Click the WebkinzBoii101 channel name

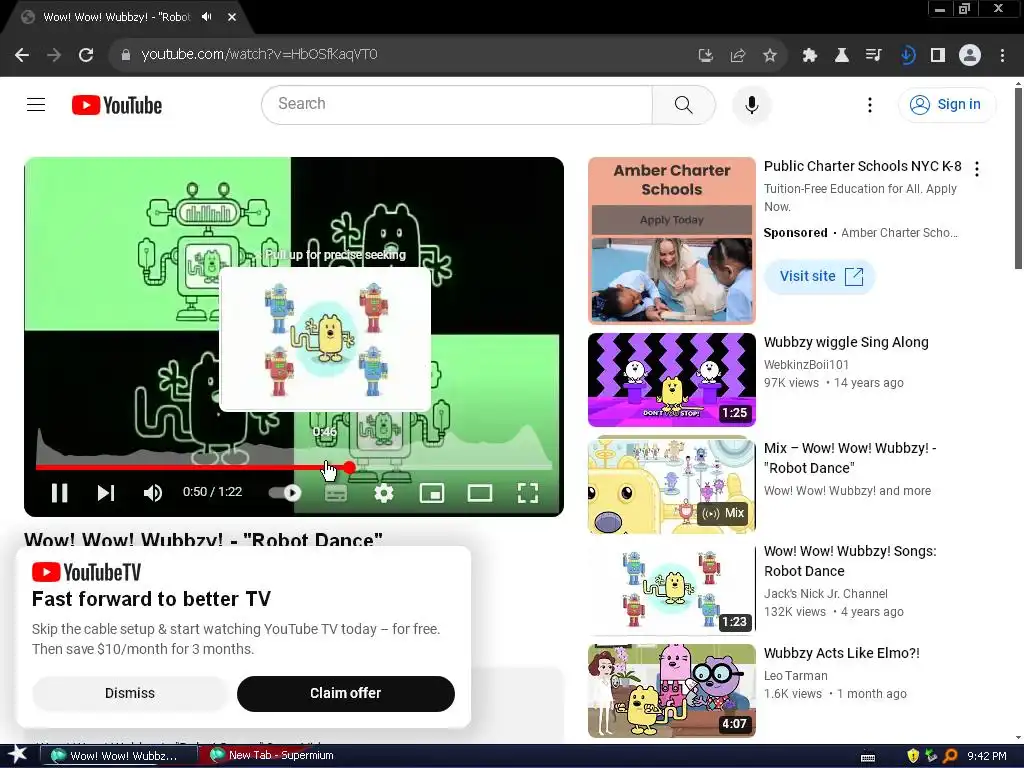tap(807, 364)
